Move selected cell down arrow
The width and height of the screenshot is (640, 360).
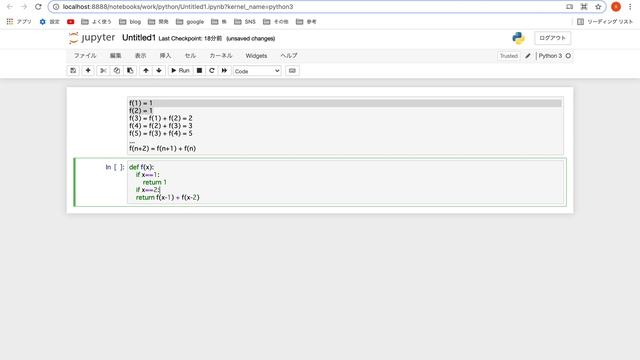coord(159,71)
